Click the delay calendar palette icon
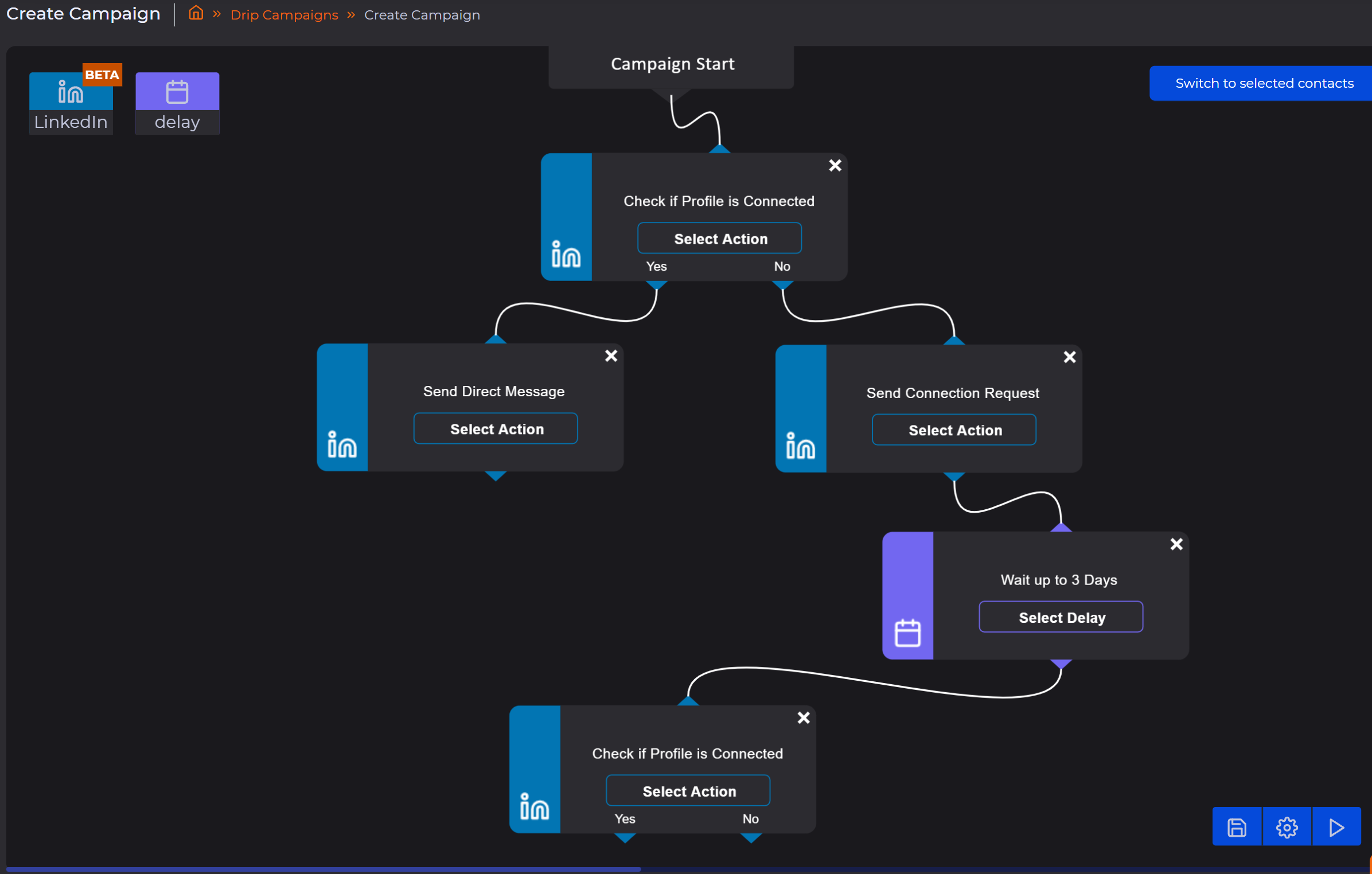The width and height of the screenshot is (1372, 874). pos(177,92)
